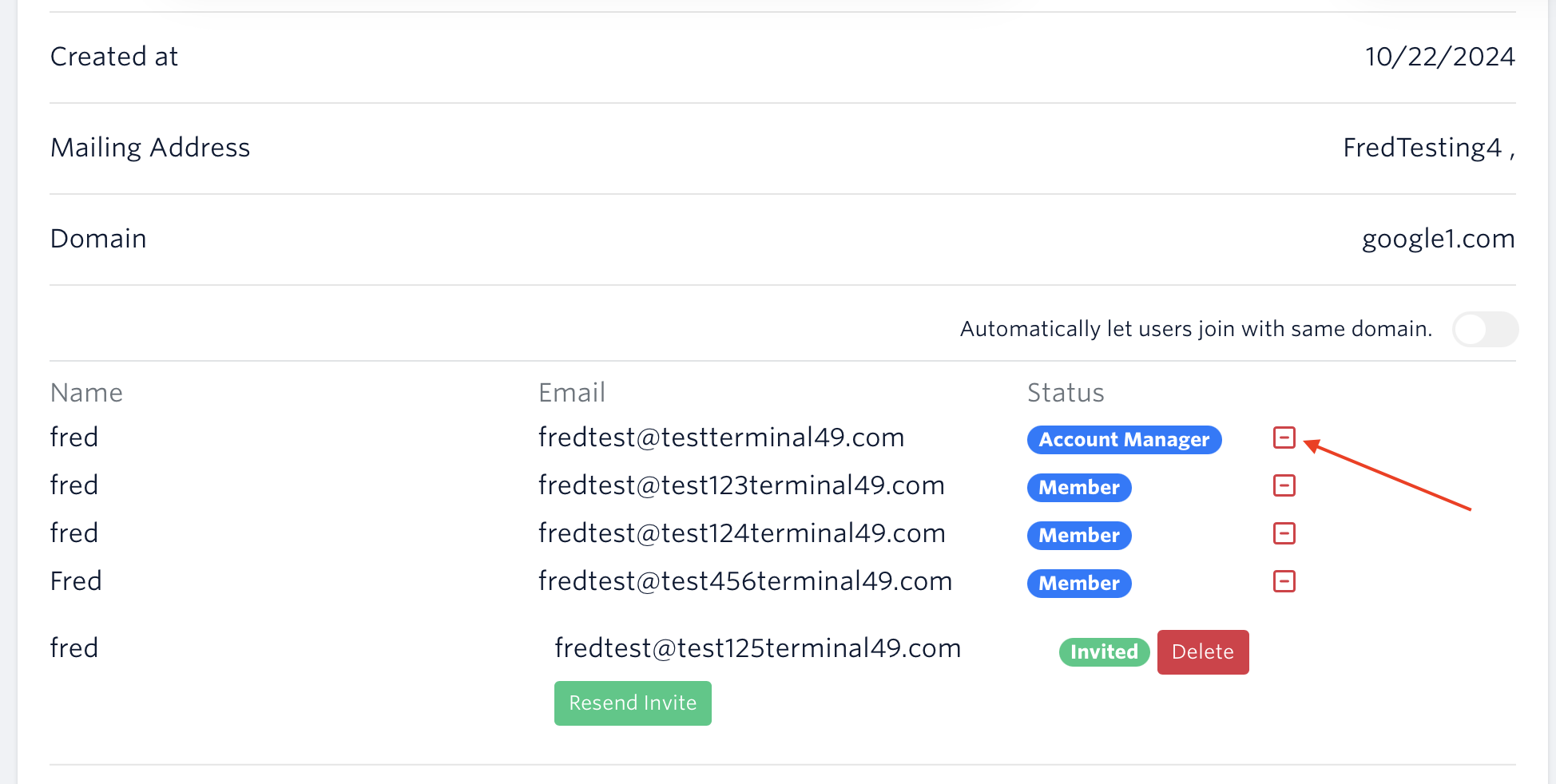Click the green Invited status badge
This screenshot has width=1556, height=784.
click(x=1104, y=652)
